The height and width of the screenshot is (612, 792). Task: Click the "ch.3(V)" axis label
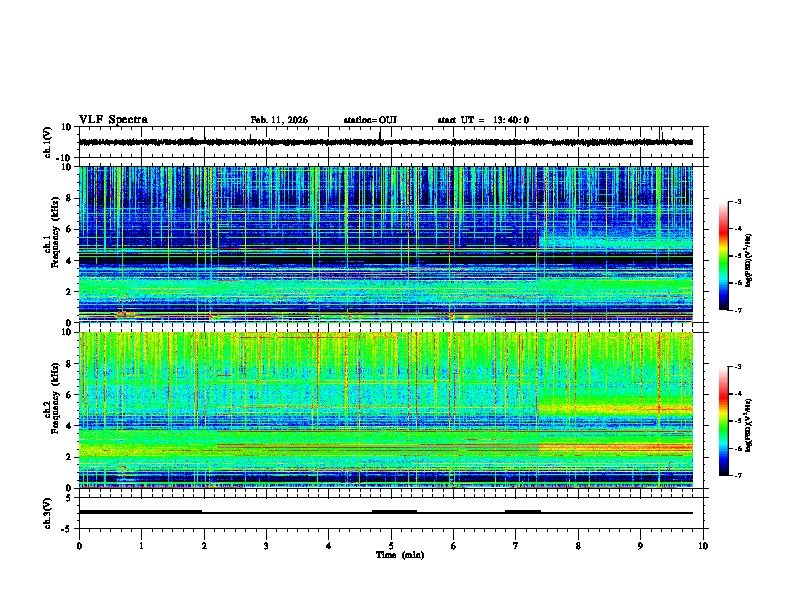(48, 513)
